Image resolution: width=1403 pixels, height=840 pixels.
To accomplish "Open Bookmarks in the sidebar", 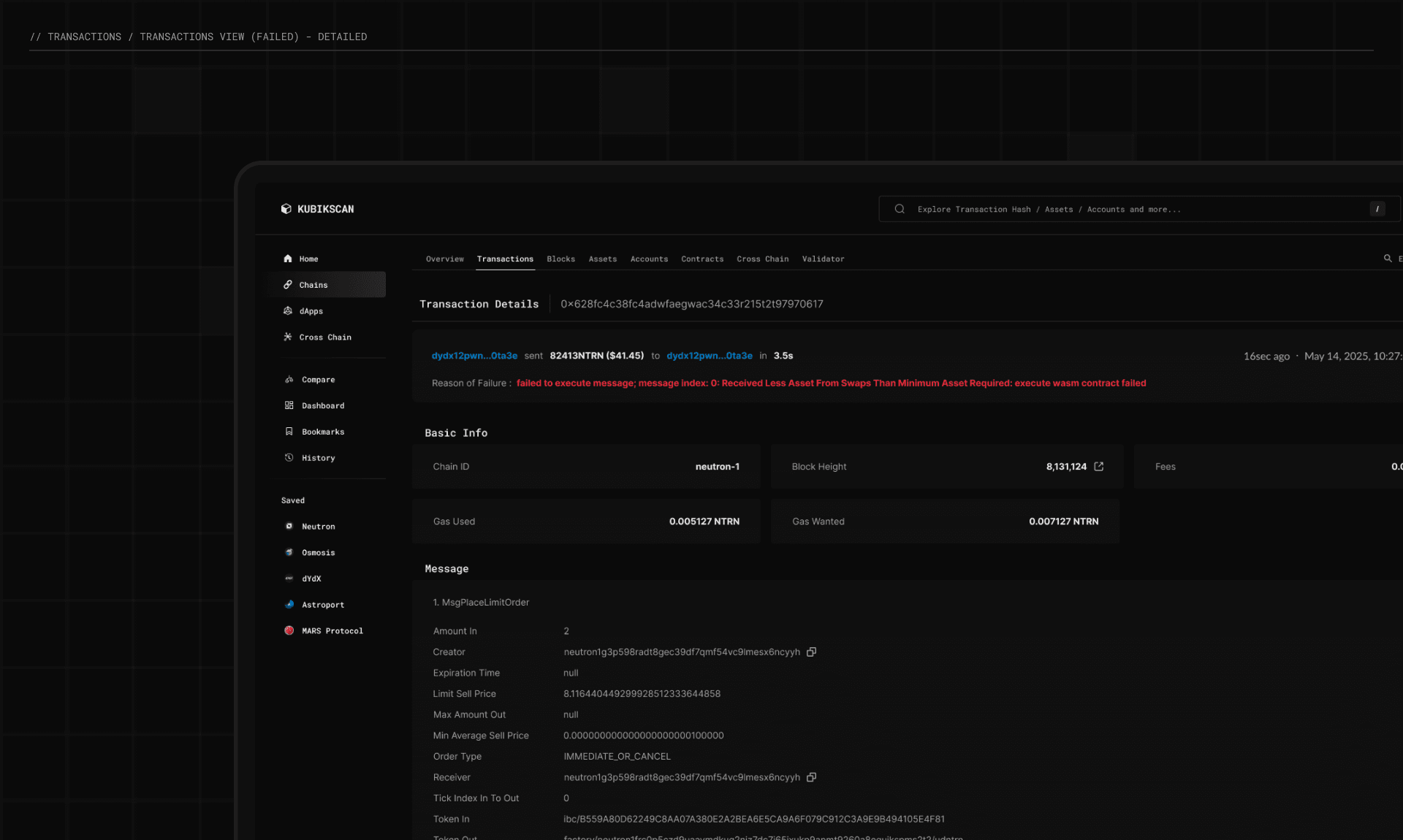I will [x=322, y=432].
